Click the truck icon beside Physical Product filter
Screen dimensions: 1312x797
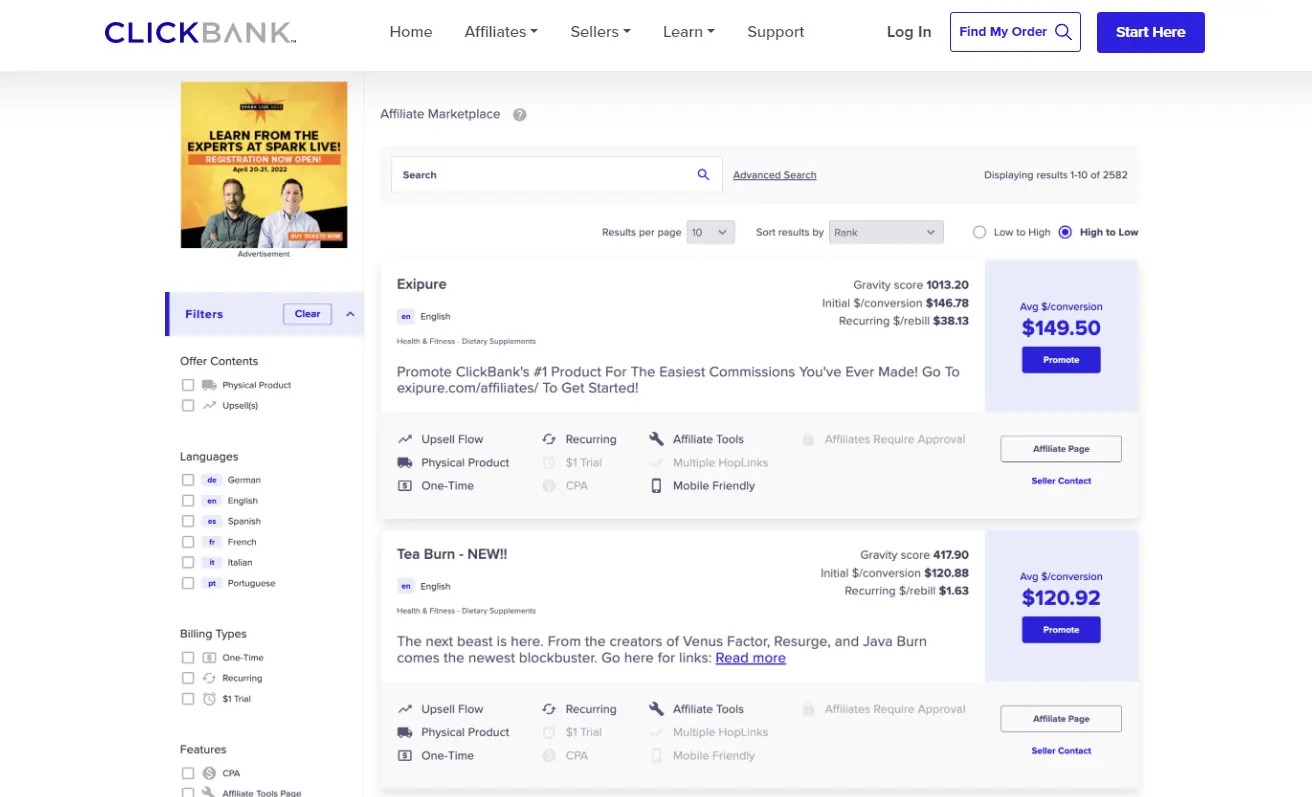click(x=209, y=385)
